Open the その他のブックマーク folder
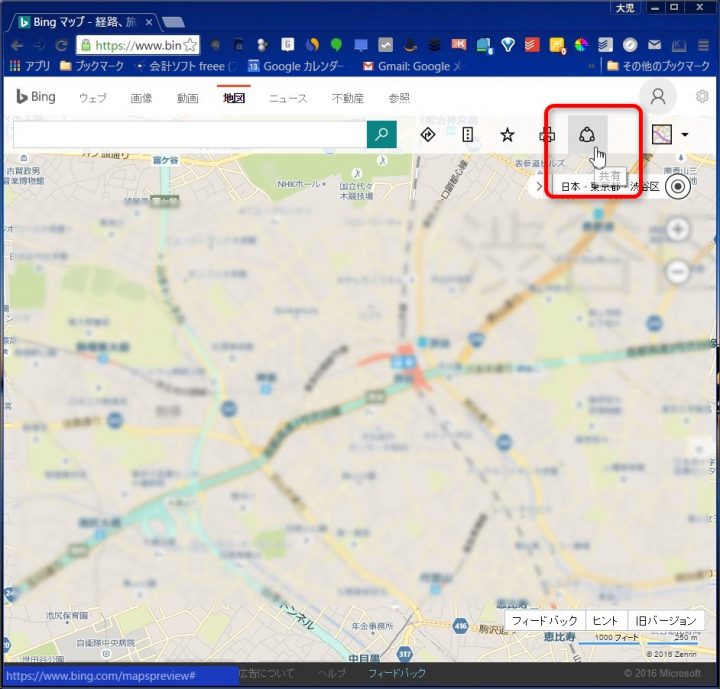The width and height of the screenshot is (720, 689). click(x=658, y=66)
